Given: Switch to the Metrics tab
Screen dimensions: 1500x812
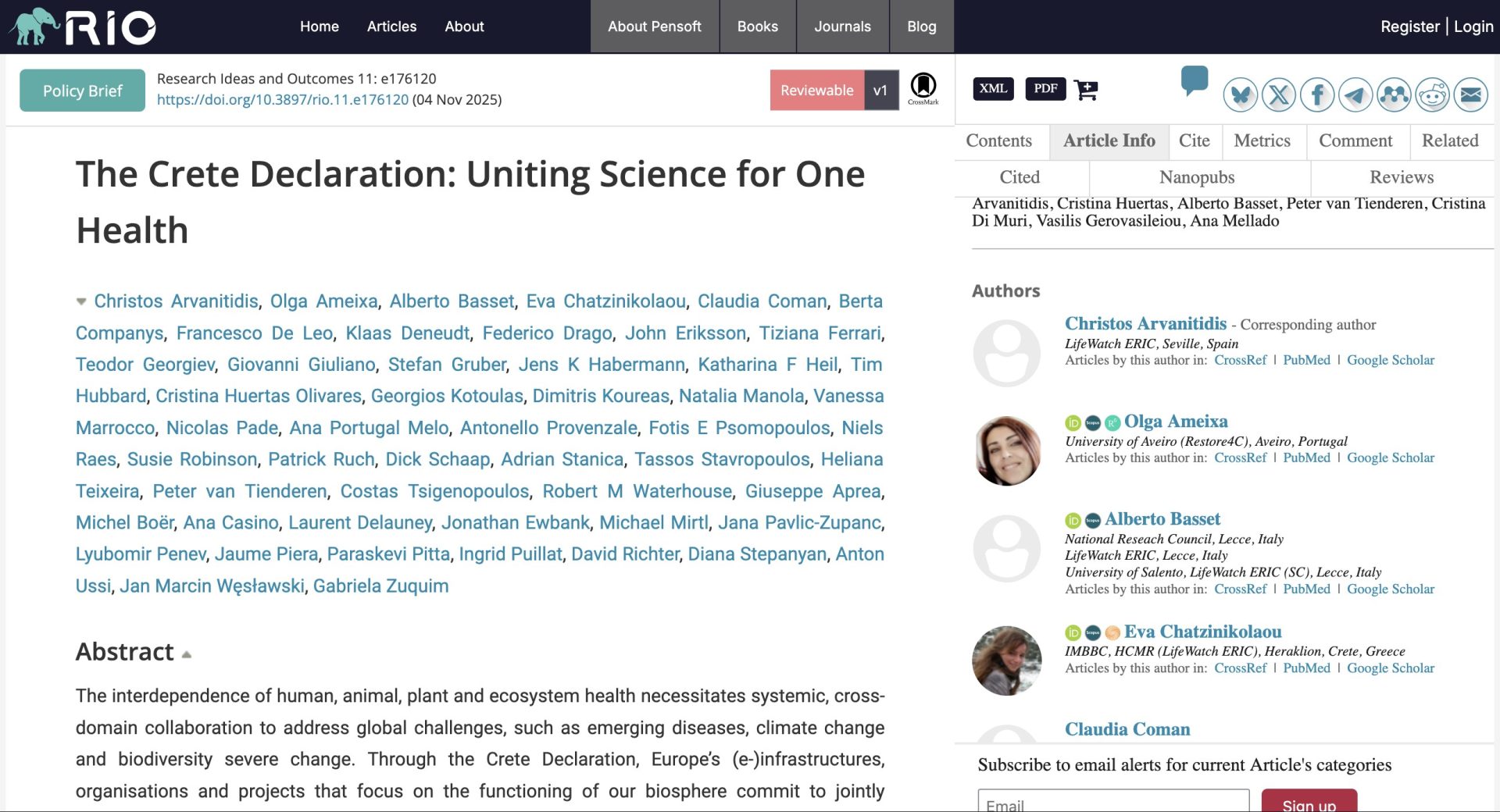Looking at the screenshot, I should (1262, 141).
